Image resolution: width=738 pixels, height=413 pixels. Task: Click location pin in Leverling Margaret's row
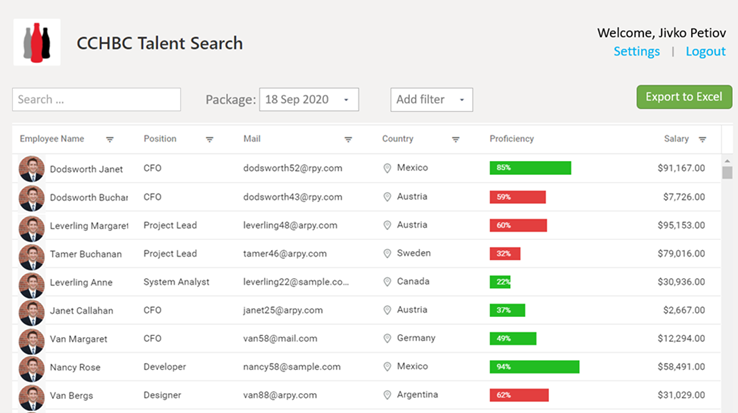[x=387, y=226]
